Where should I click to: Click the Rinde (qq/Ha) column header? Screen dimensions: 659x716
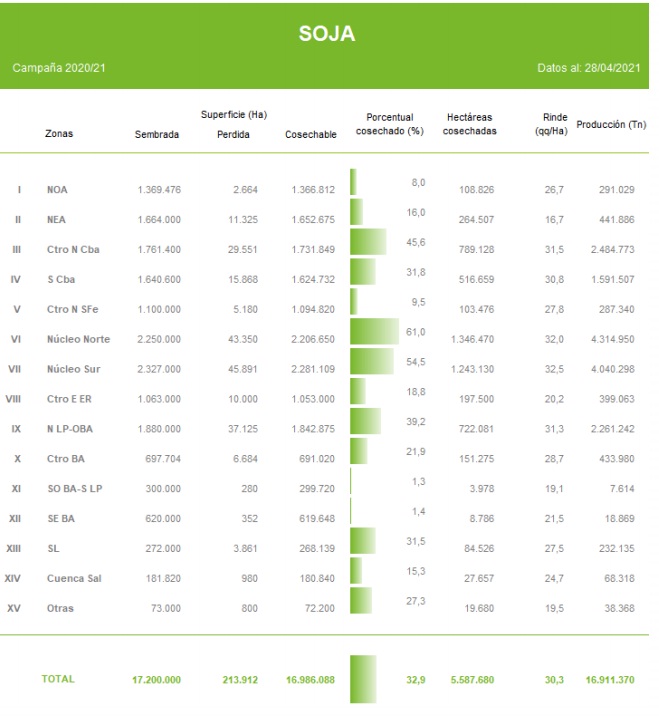pos(551,124)
